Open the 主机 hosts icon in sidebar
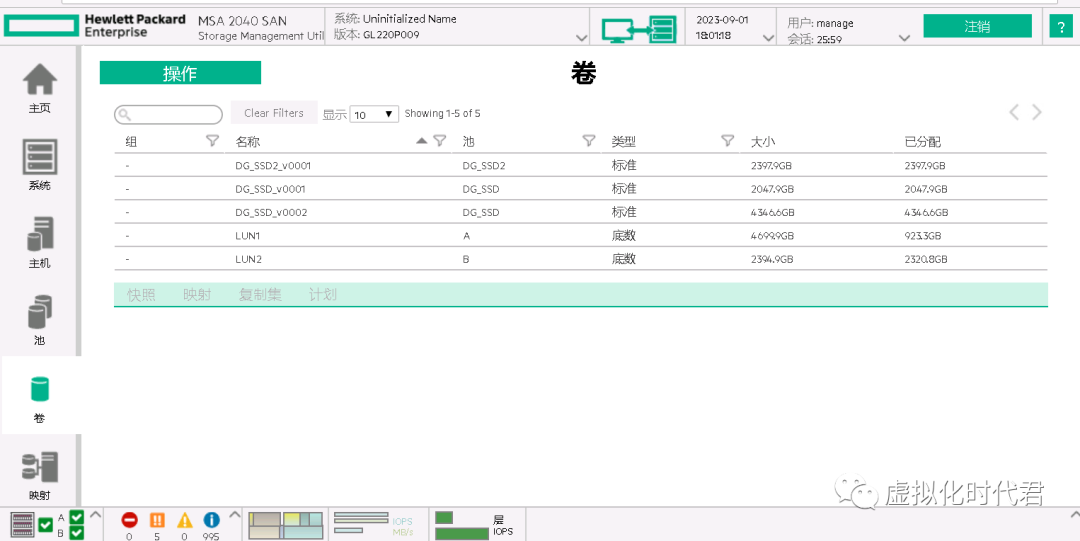Screen dimensions: 1080x541 pyautogui.click(x=40, y=234)
